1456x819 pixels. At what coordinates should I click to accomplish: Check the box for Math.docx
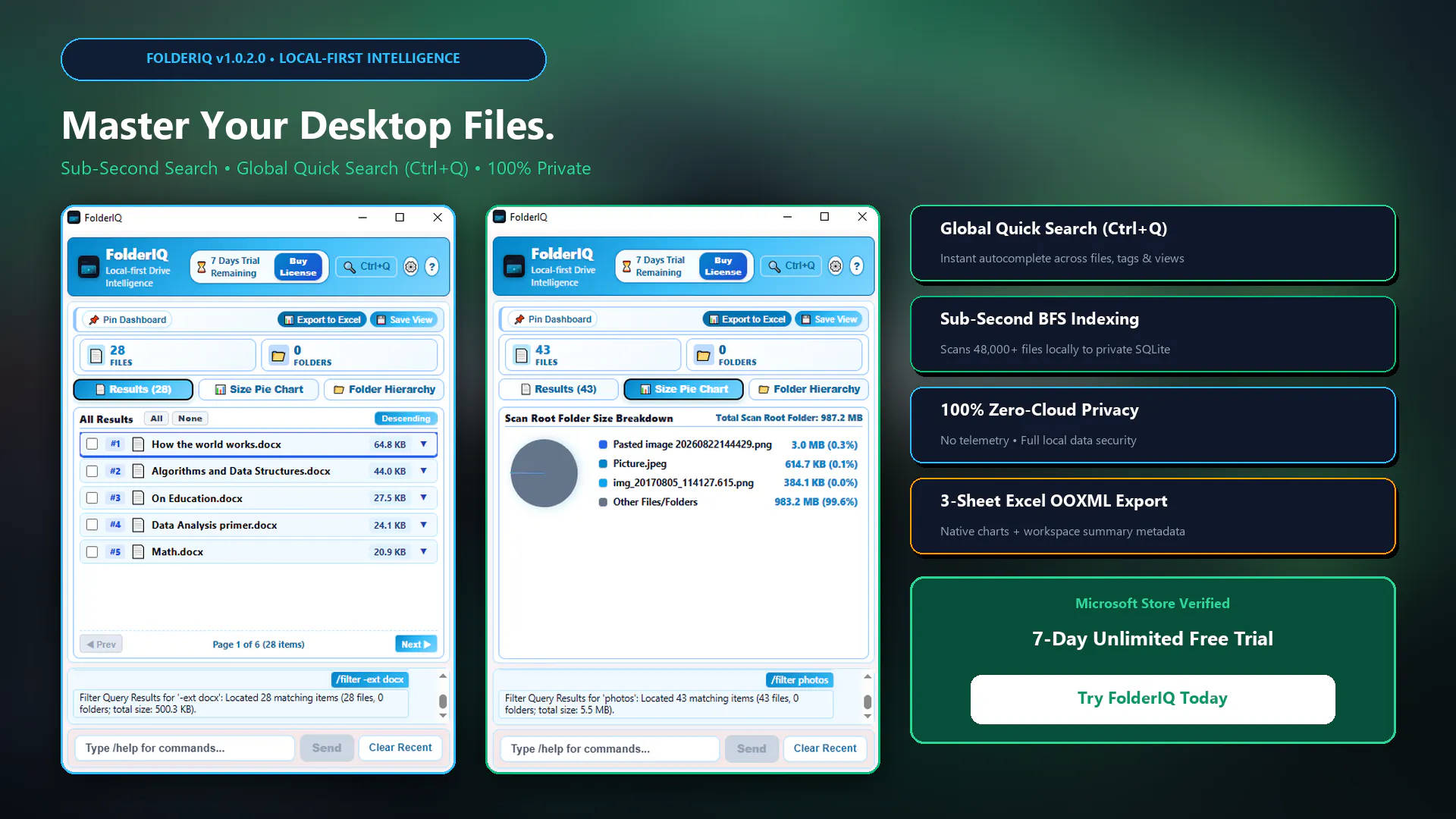[x=92, y=552]
